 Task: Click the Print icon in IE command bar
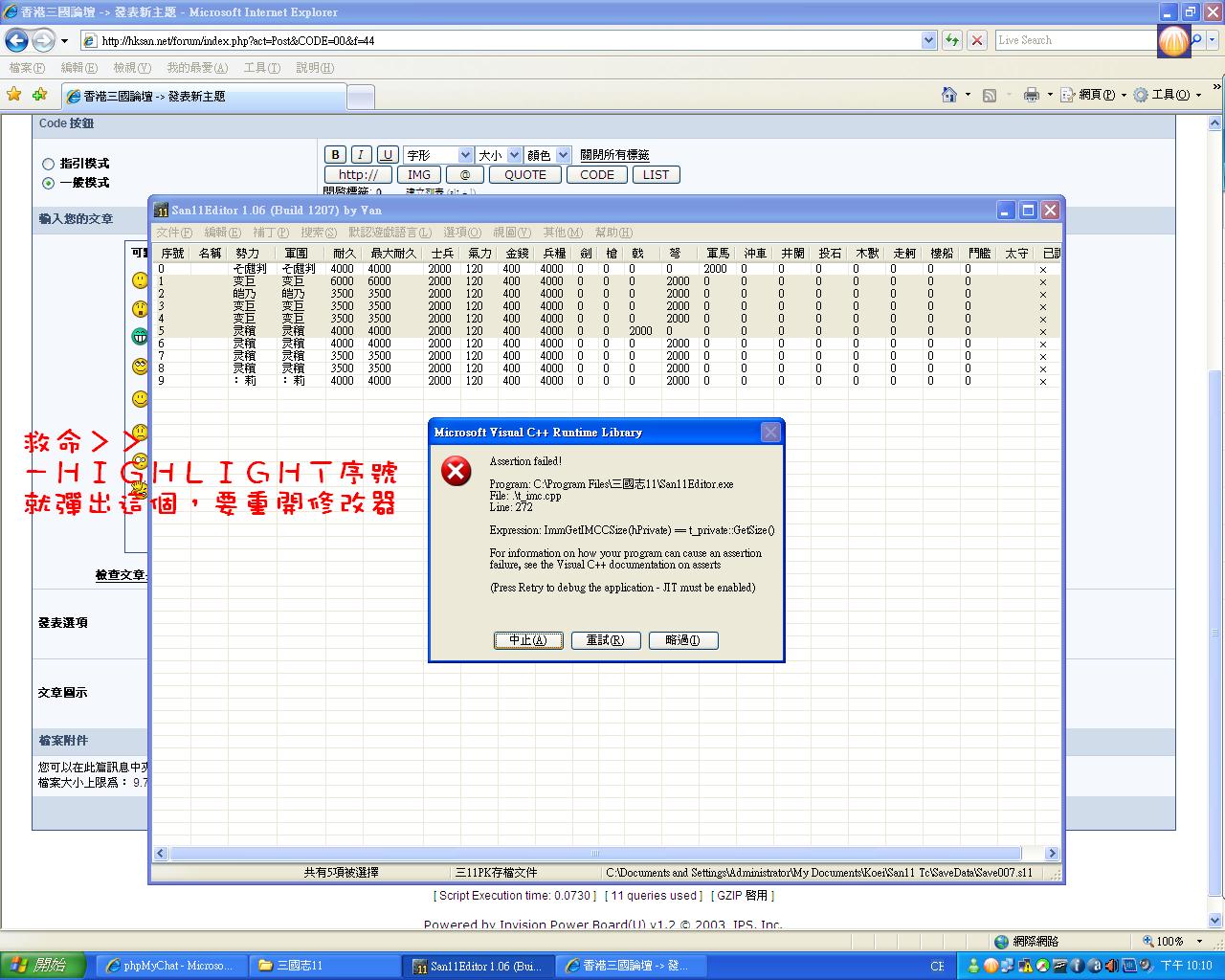click(x=1031, y=95)
